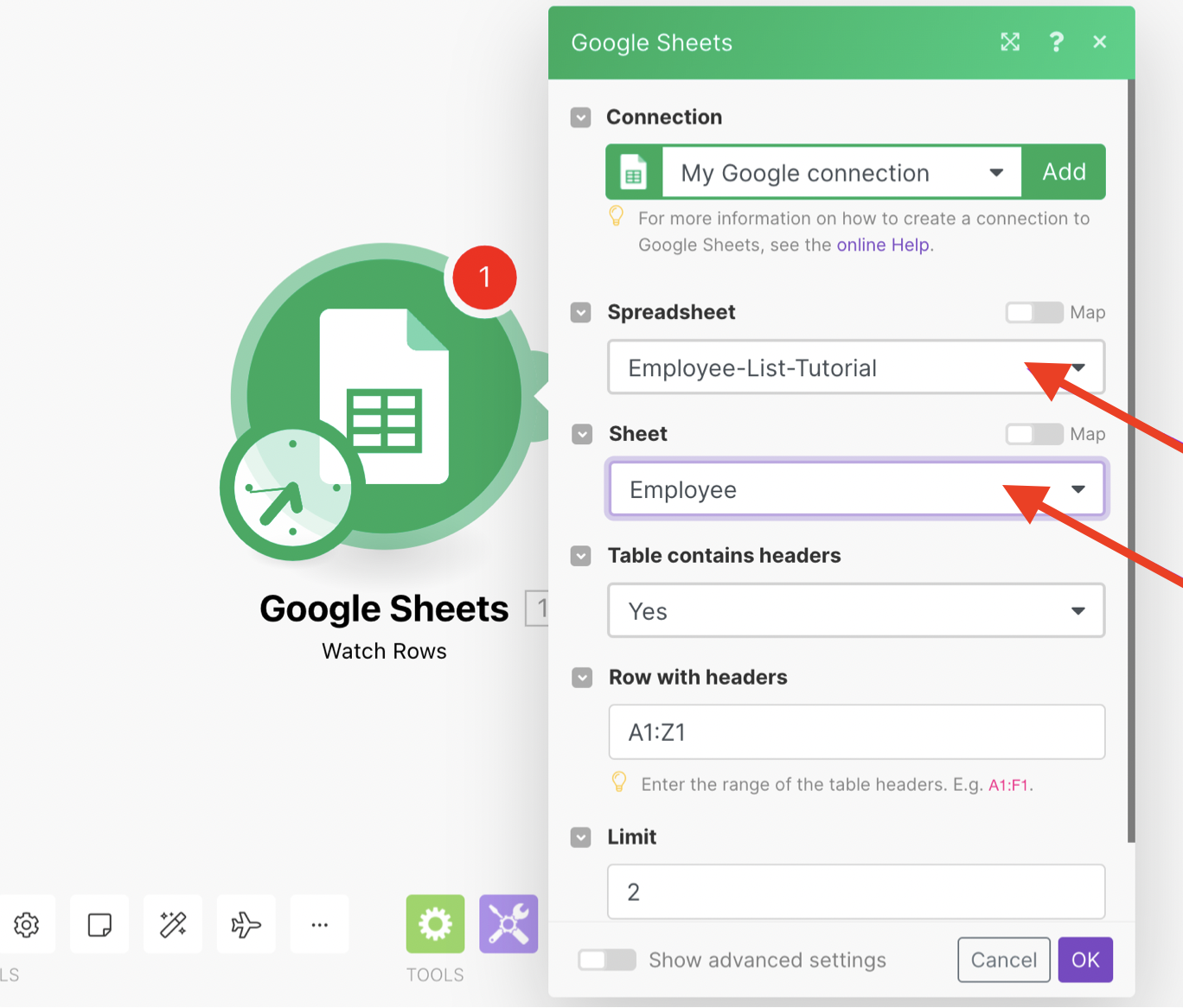Click the OK button
Image resolution: width=1183 pixels, height=1008 pixels.
click(1085, 960)
